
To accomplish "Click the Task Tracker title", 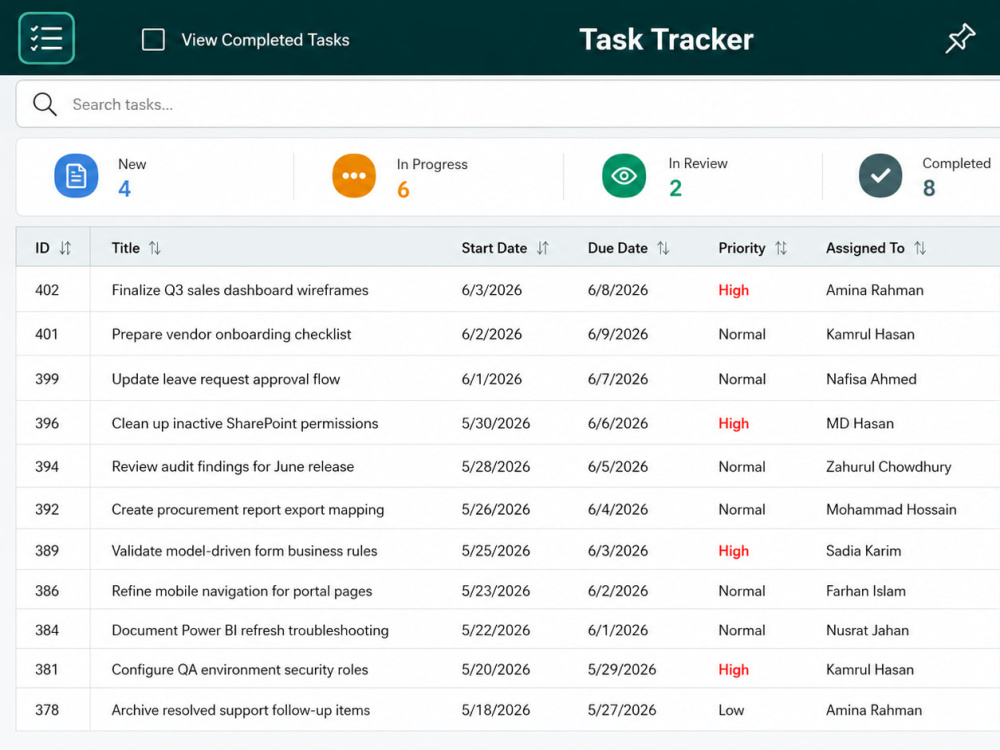I will pyautogui.click(x=666, y=40).
